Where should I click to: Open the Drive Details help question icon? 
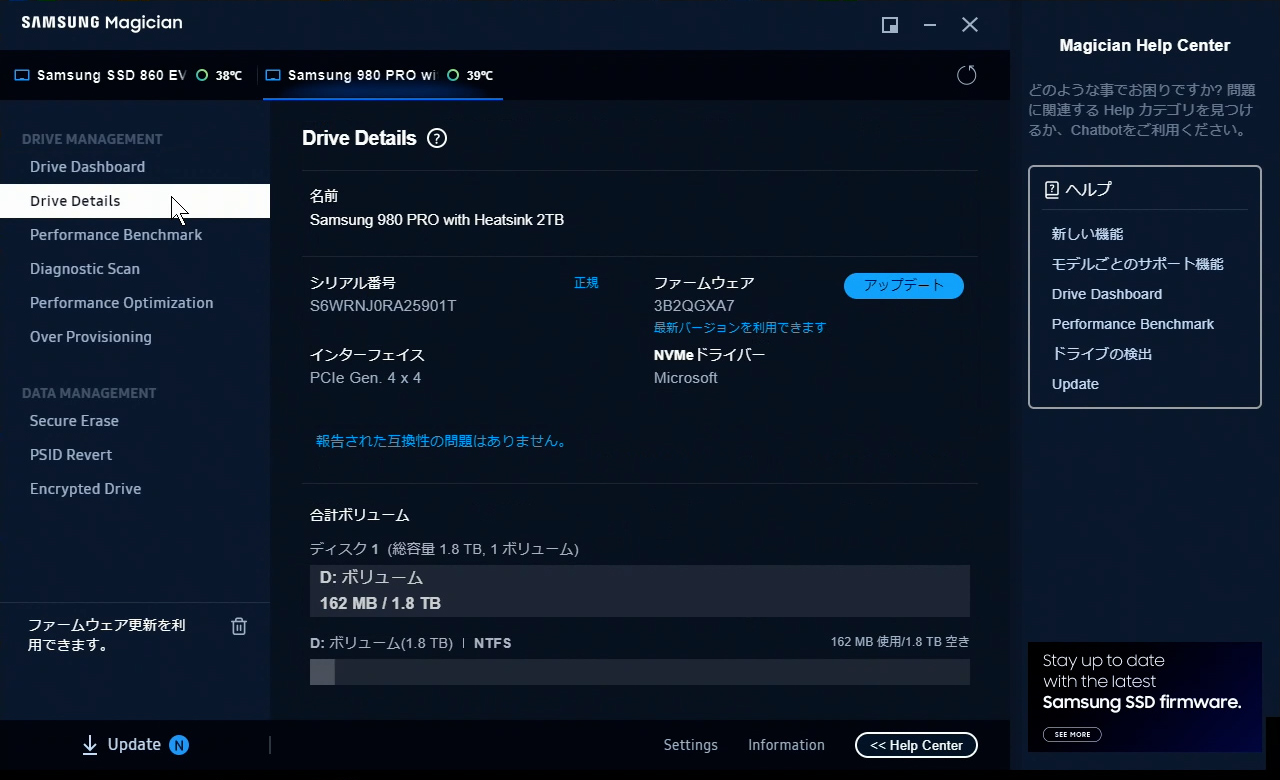coord(437,139)
